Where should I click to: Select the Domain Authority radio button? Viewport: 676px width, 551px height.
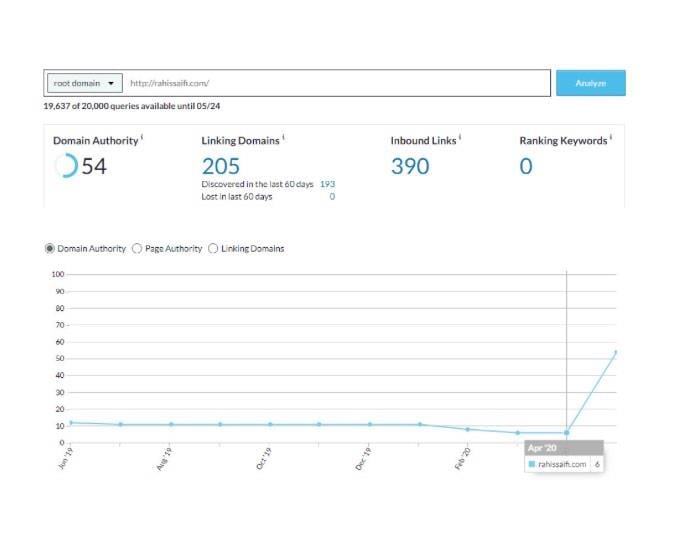[x=51, y=248]
